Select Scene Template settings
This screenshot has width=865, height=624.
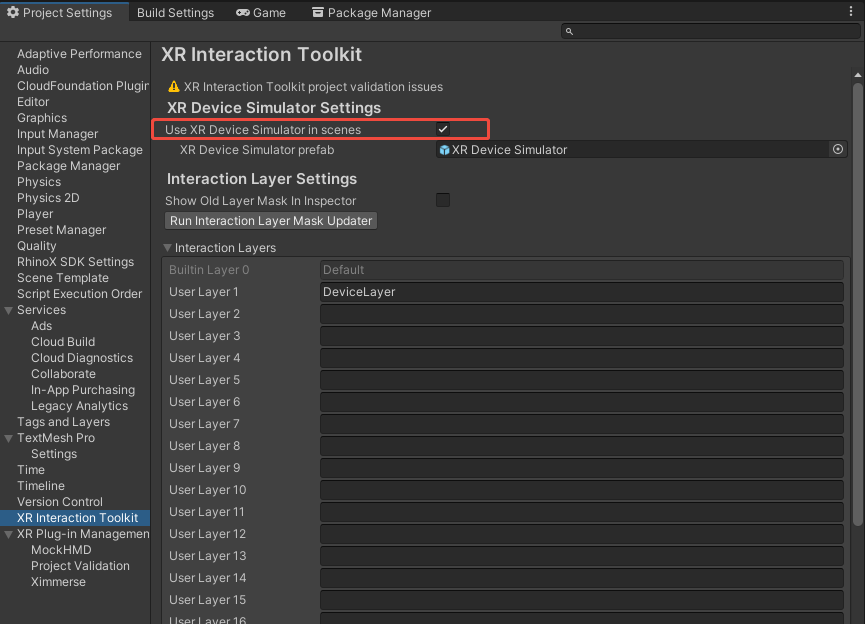[63, 278]
